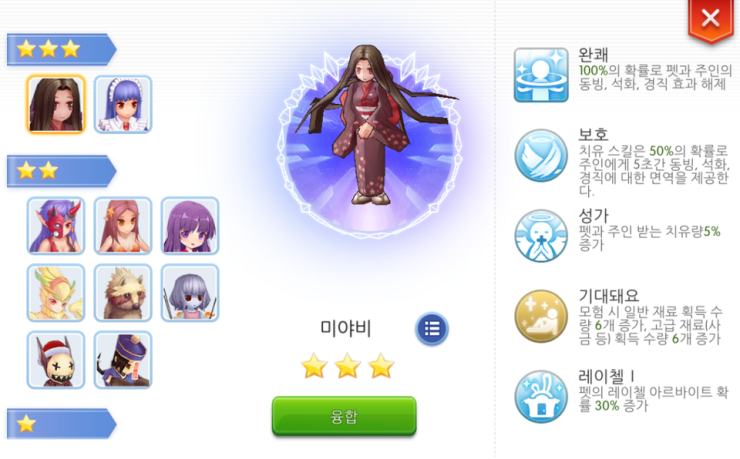
Task: Click the one-star category banner
Action: tap(61, 424)
